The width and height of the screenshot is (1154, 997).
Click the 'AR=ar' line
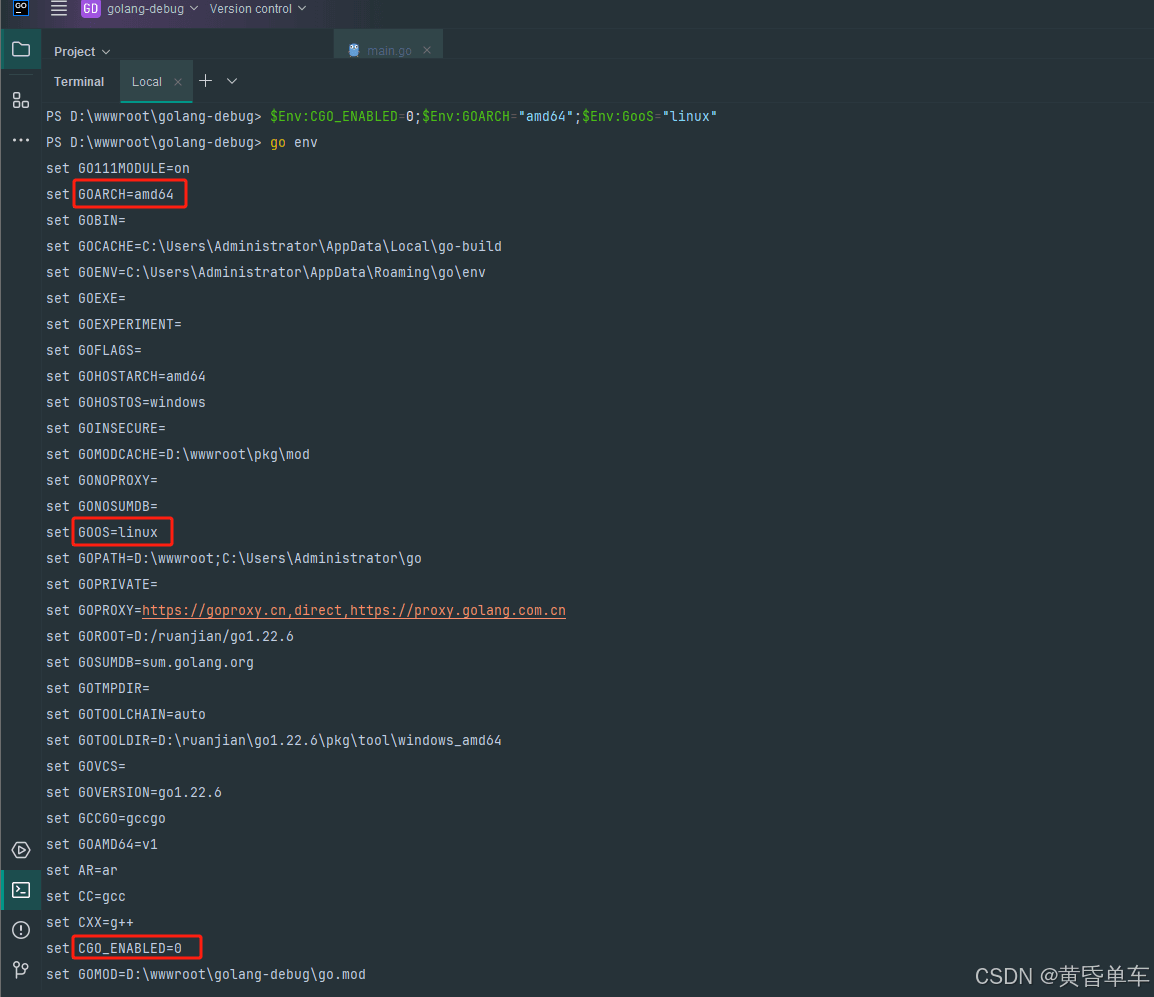(82, 870)
